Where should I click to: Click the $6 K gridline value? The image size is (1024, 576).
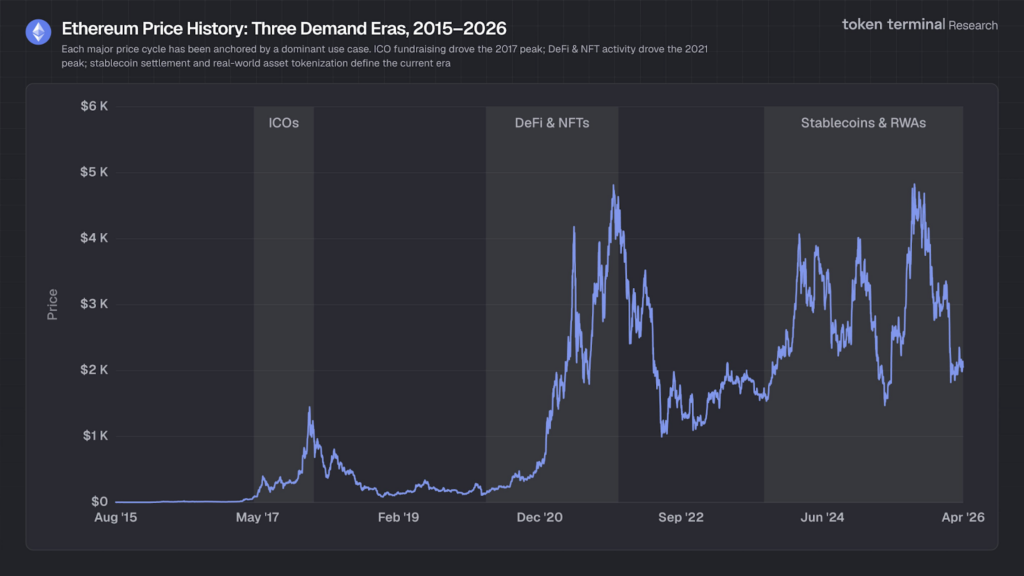(x=95, y=106)
